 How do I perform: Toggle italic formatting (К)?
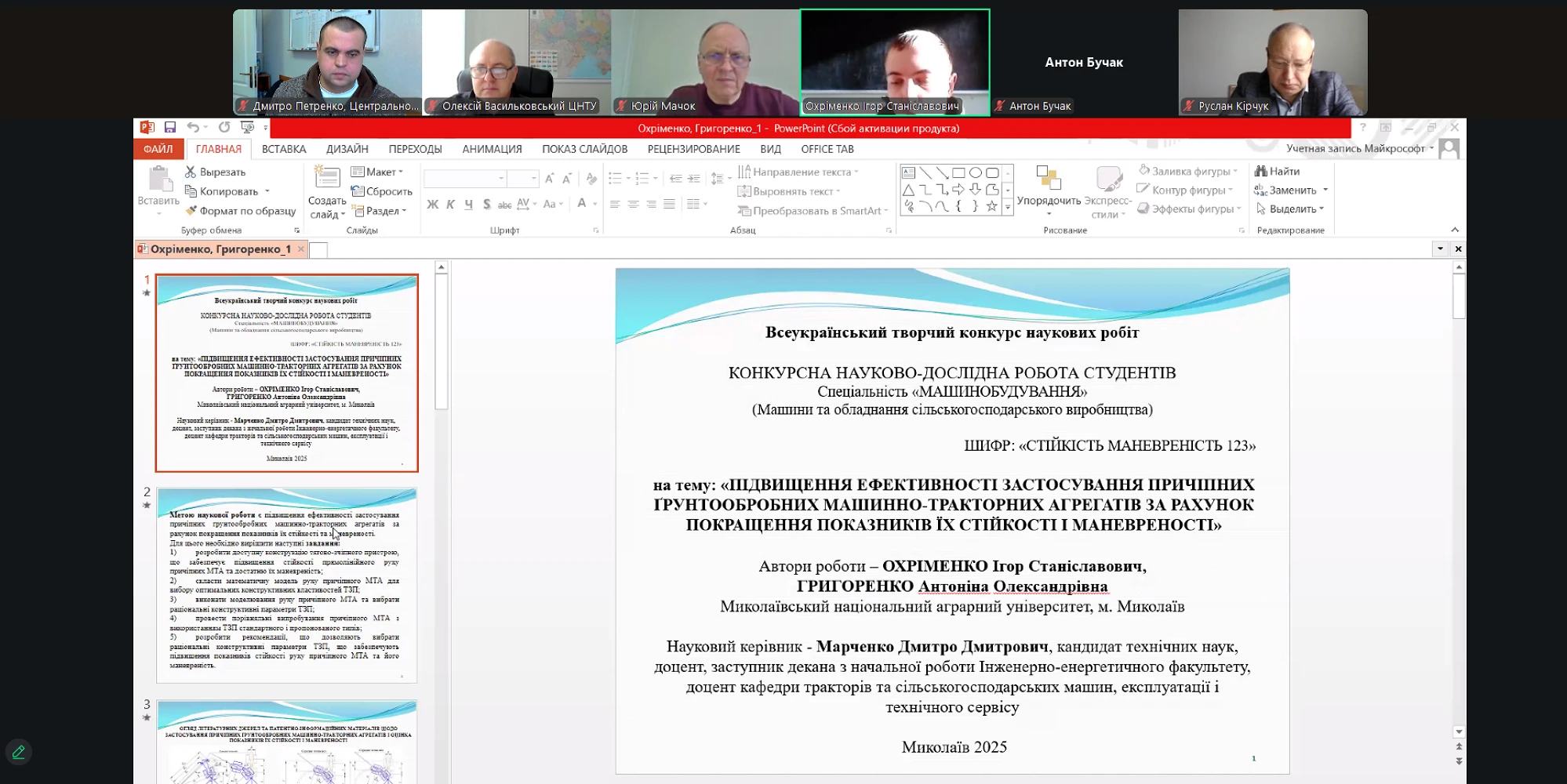click(450, 204)
